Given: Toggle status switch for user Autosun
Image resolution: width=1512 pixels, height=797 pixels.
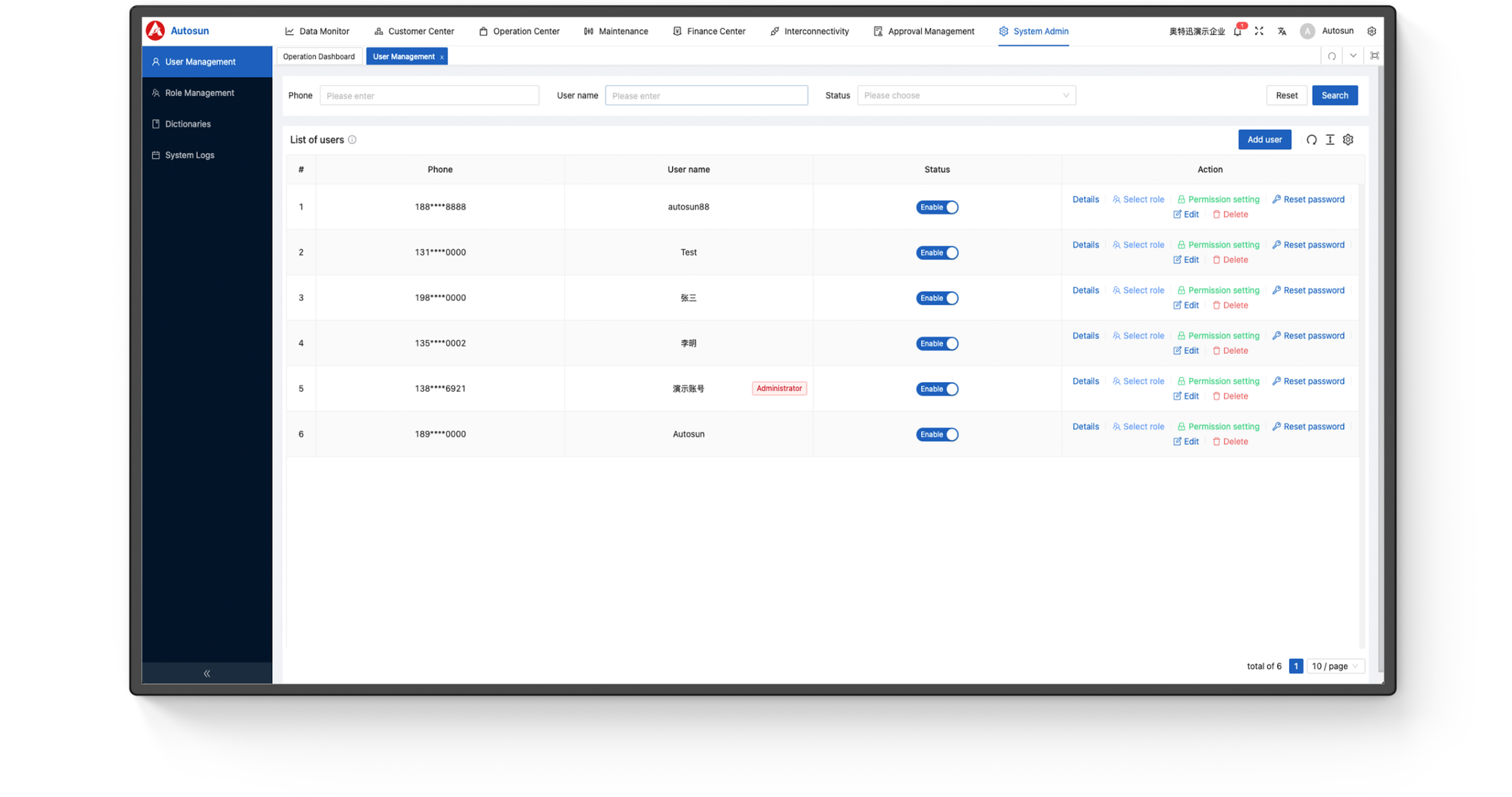Looking at the screenshot, I should [x=937, y=434].
